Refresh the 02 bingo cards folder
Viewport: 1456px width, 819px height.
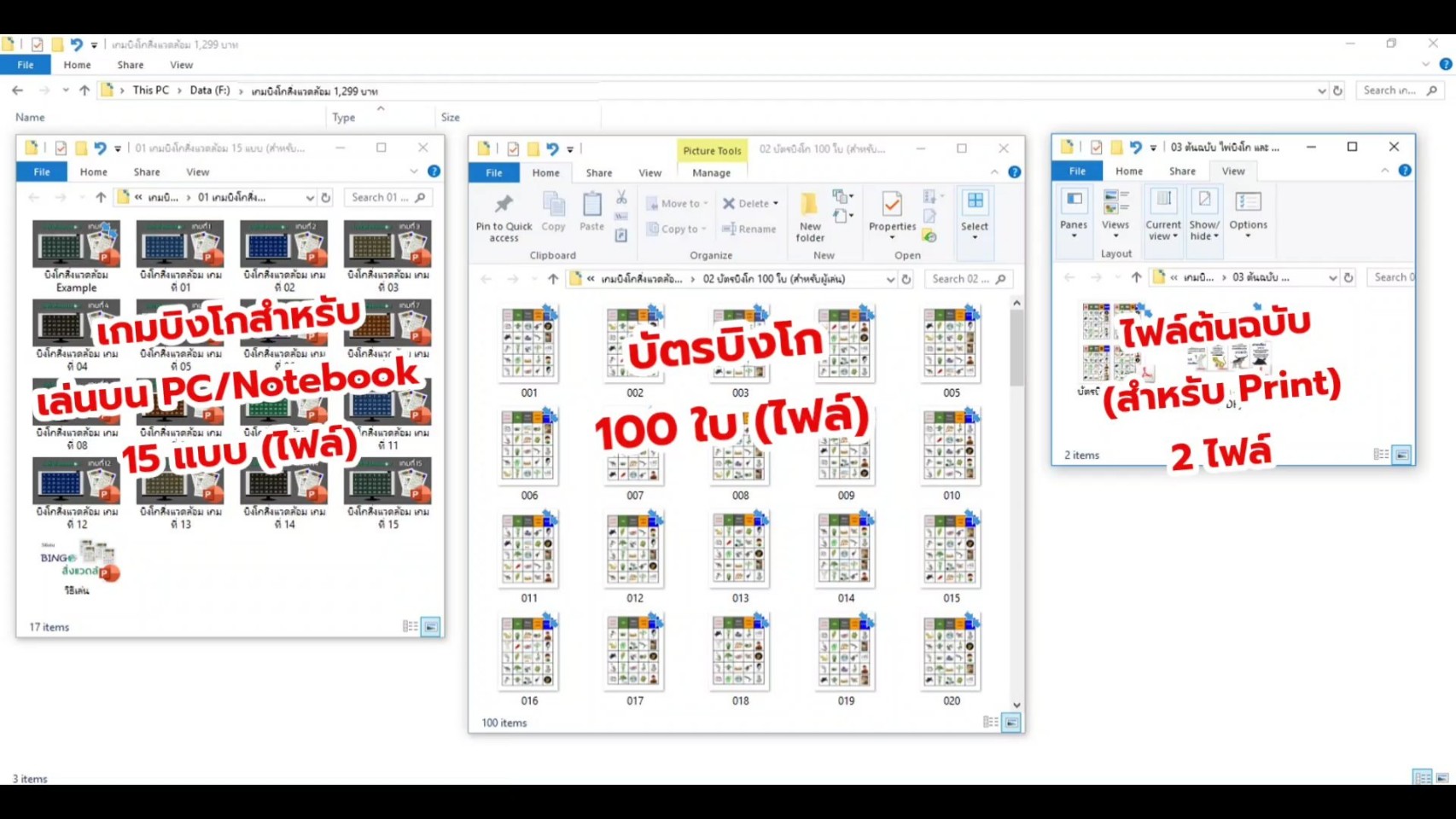pos(906,279)
